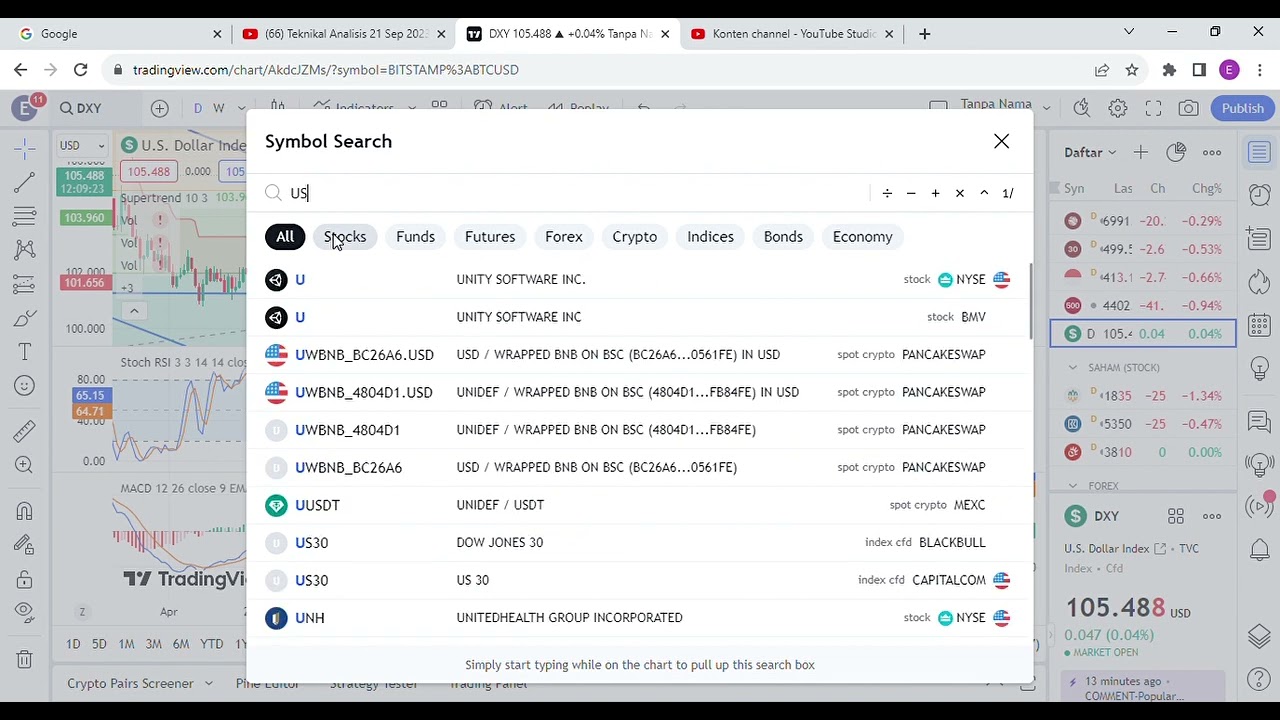This screenshot has width=1280, height=720.
Task: Collapse the indicator legend arrow
Action: 133,311
